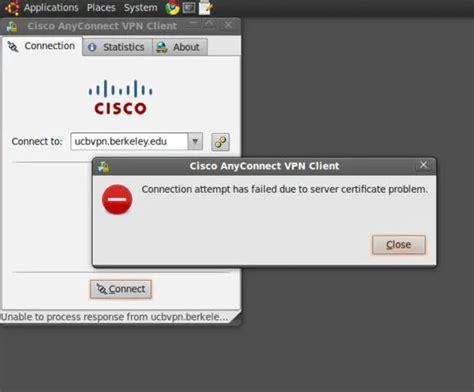Image resolution: width=474 pixels, height=392 pixels.
Task: Click the main window resize grip
Action: [236, 318]
